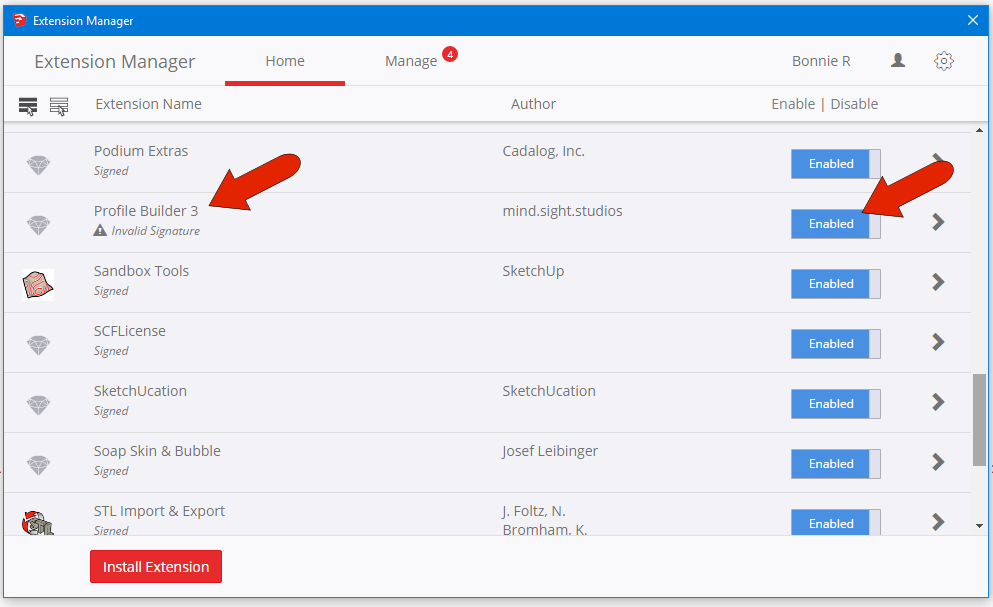The height and width of the screenshot is (607, 993).
Task: Click author Josef Leibinger
Action: (x=550, y=451)
